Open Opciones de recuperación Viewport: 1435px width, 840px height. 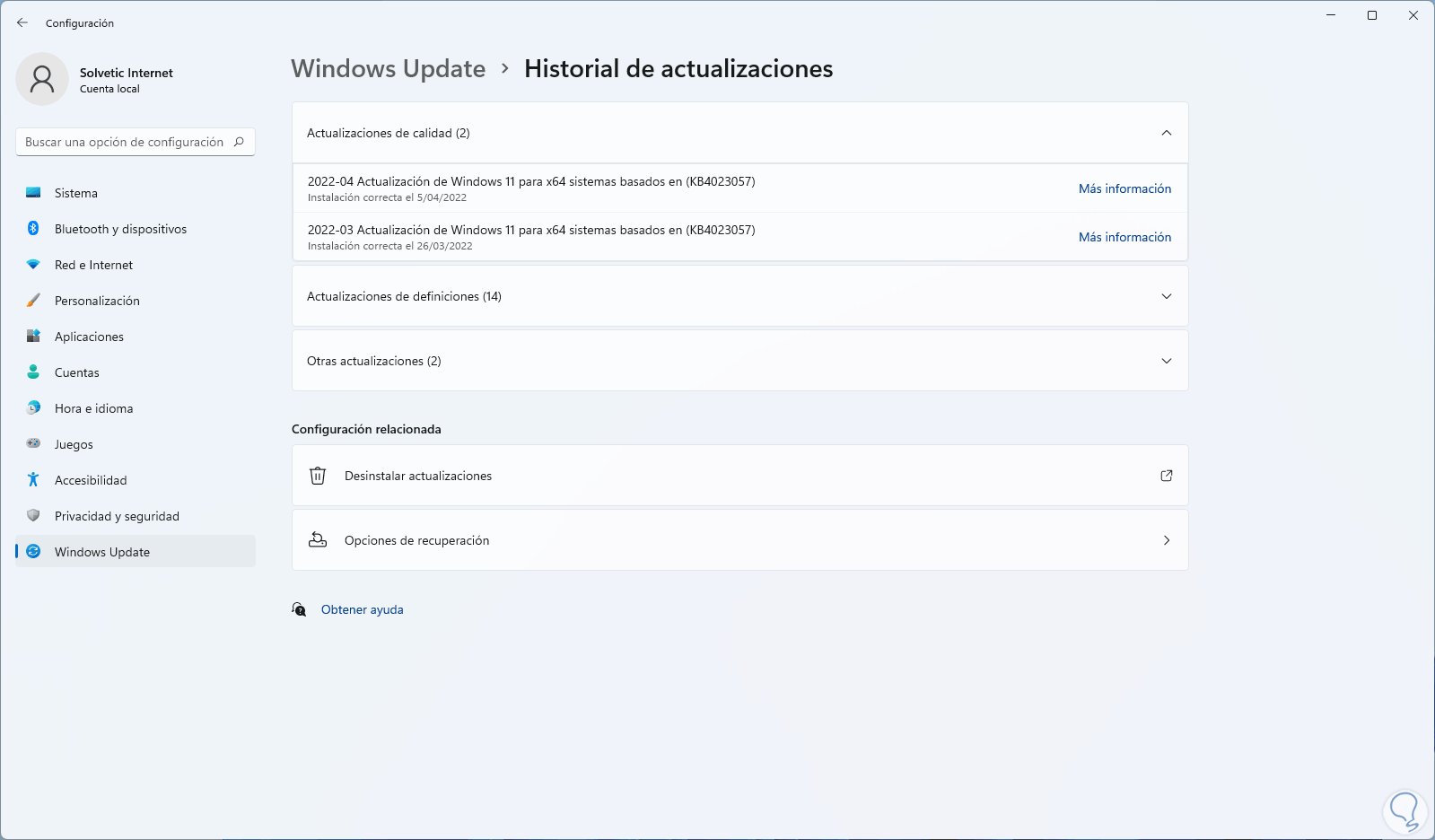[x=740, y=540]
